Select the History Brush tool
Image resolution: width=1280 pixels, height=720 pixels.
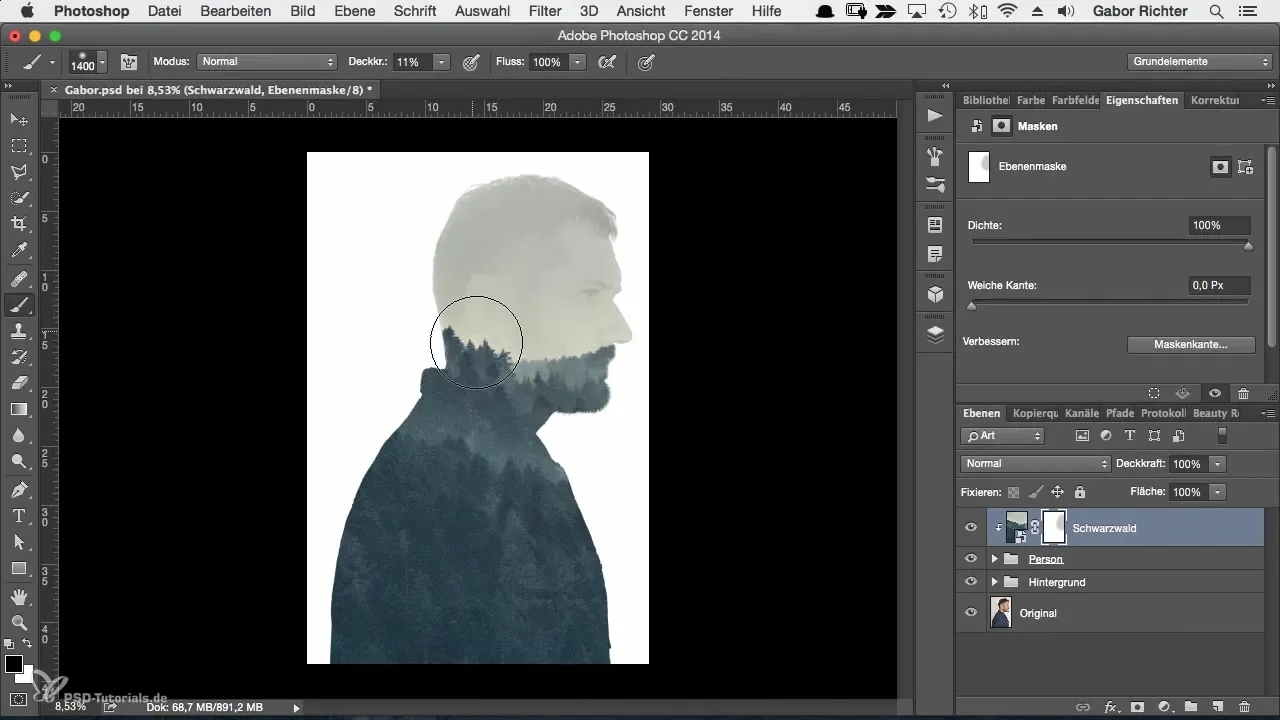[19, 357]
